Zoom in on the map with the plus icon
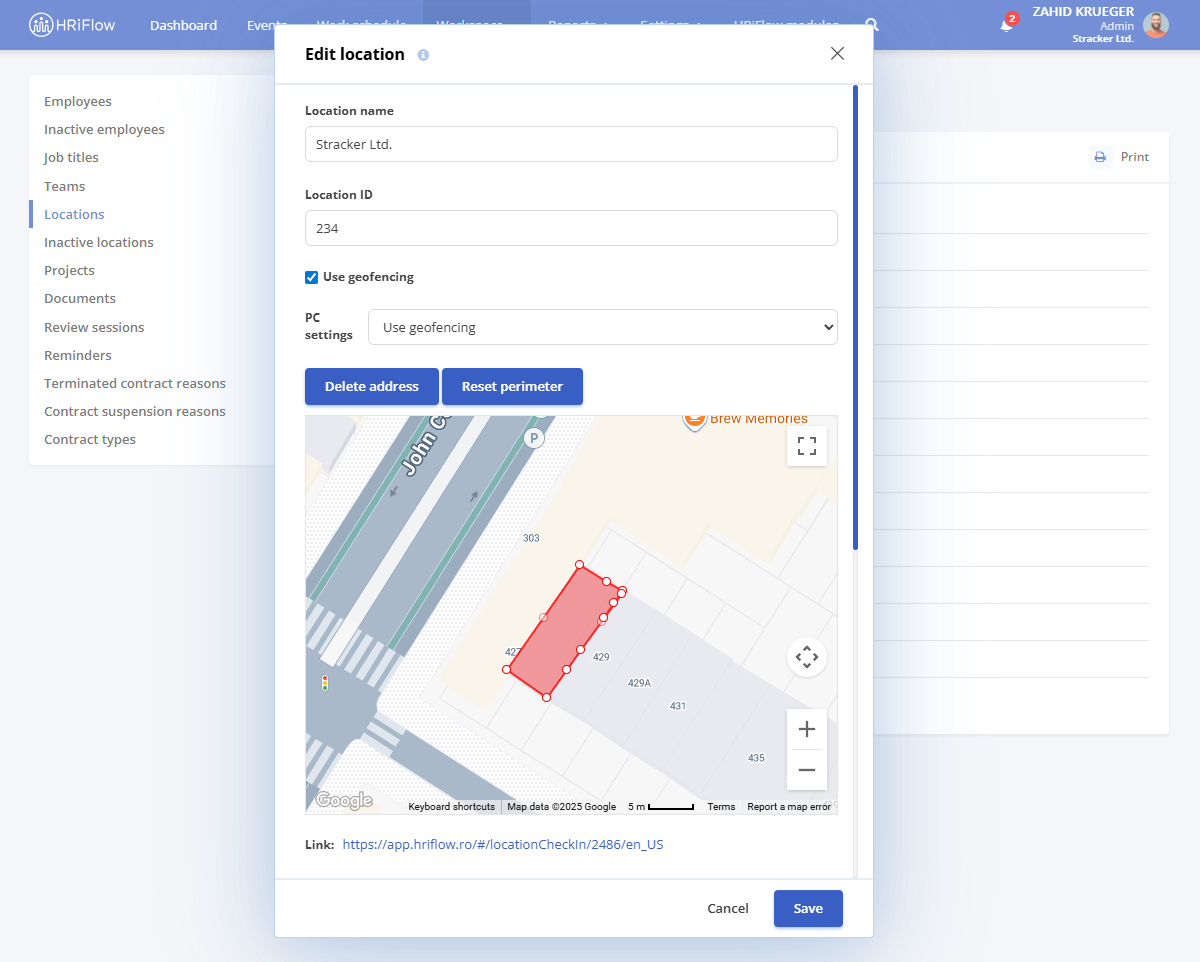The image size is (1200, 962). click(x=807, y=729)
